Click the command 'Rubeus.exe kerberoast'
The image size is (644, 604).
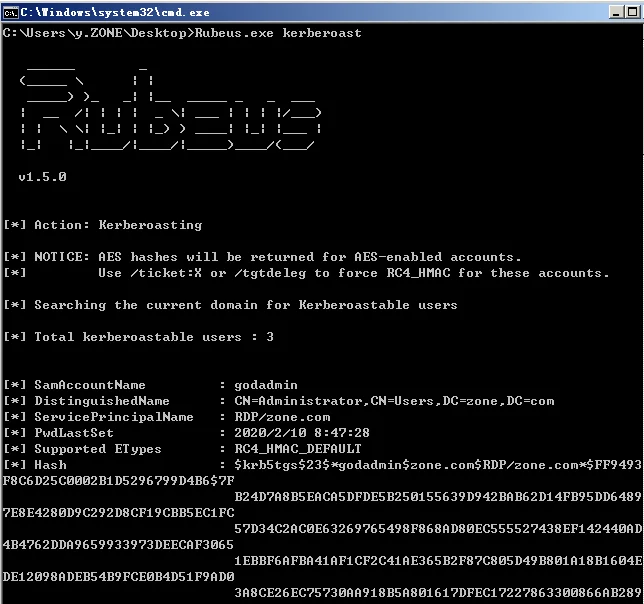click(x=278, y=33)
